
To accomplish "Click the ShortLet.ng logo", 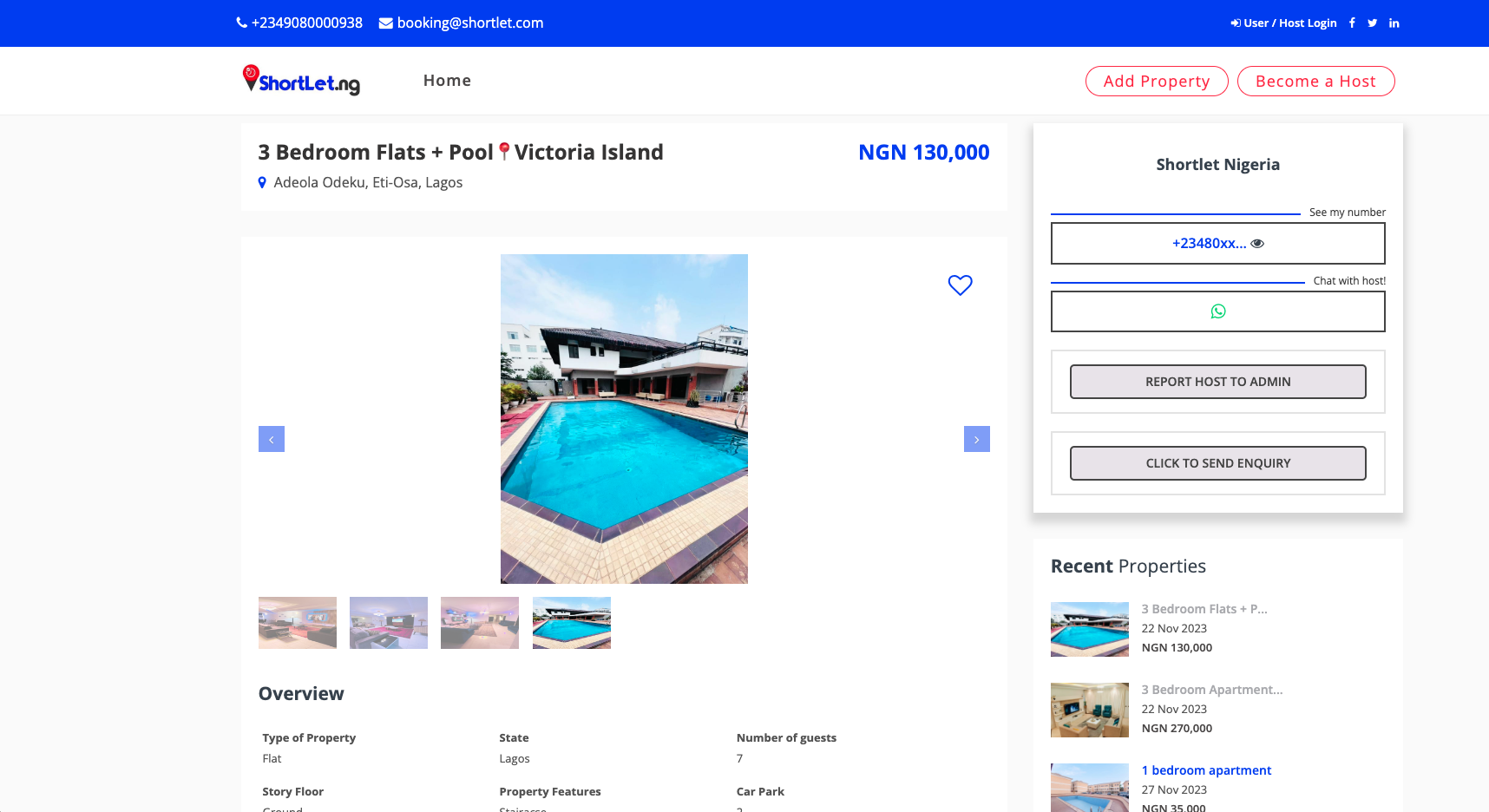I will point(301,81).
